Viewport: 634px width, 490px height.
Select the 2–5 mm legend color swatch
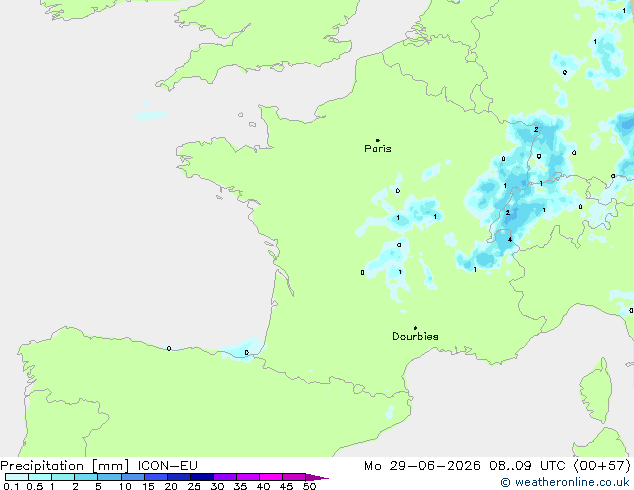click(86, 477)
